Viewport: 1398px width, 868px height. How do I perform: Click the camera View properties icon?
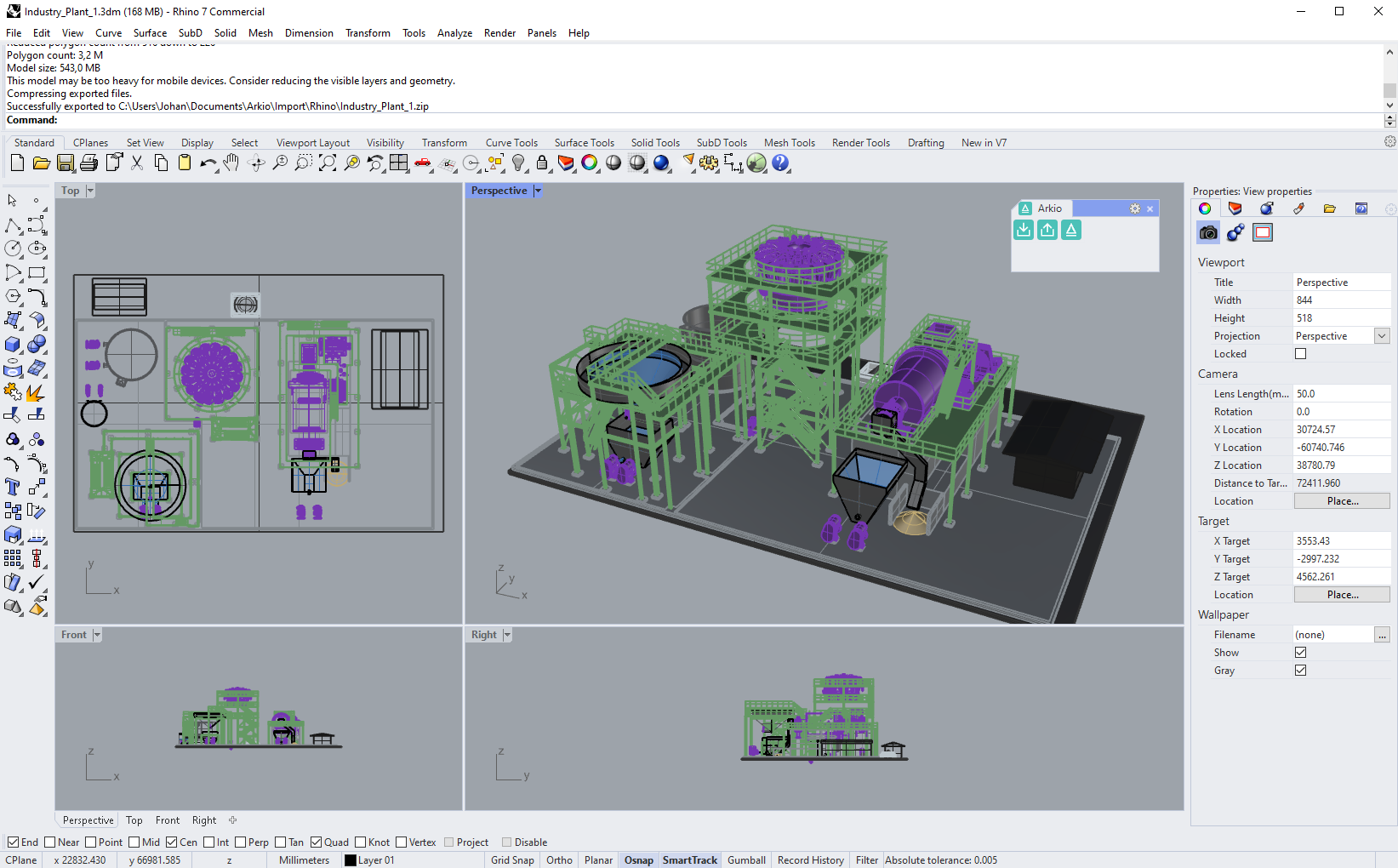(x=1208, y=232)
